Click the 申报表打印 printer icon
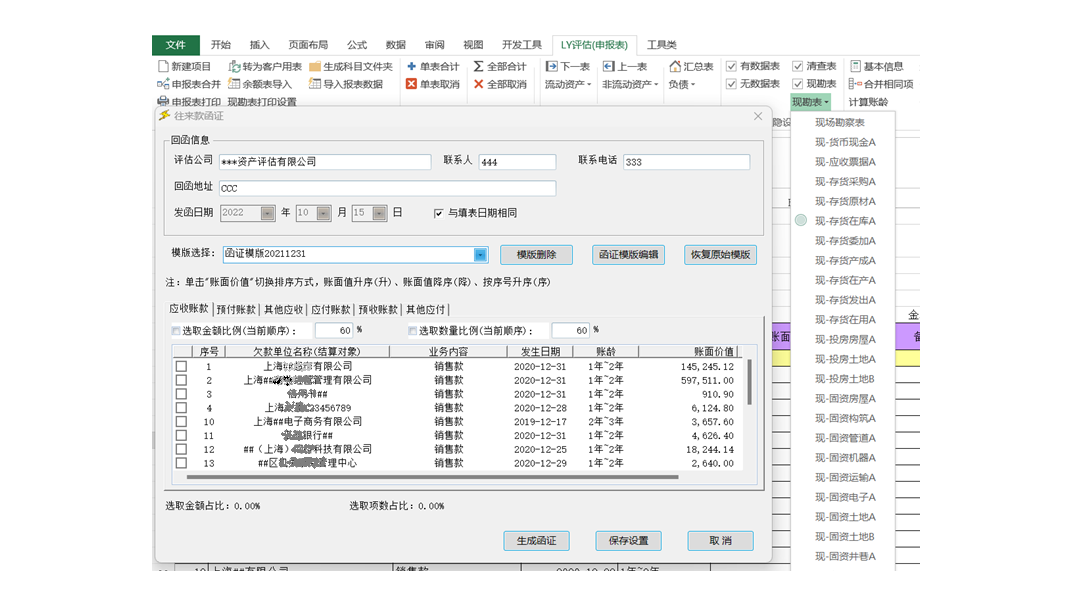The width and height of the screenshot is (1067, 600). [x=164, y=102]
